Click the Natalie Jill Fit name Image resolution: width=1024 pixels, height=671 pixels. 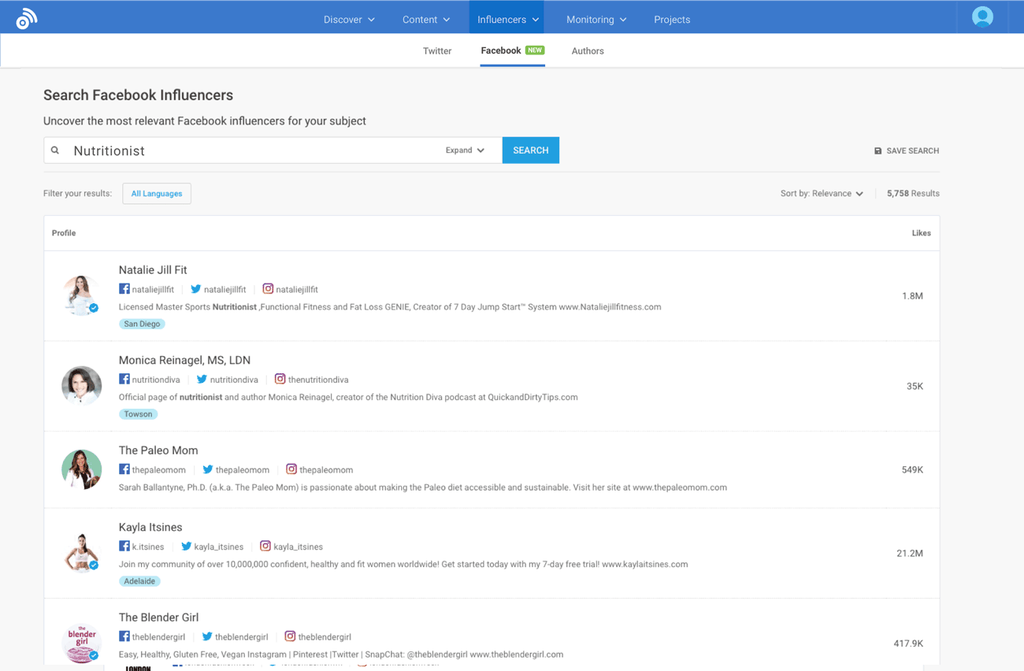click(153, 270)
